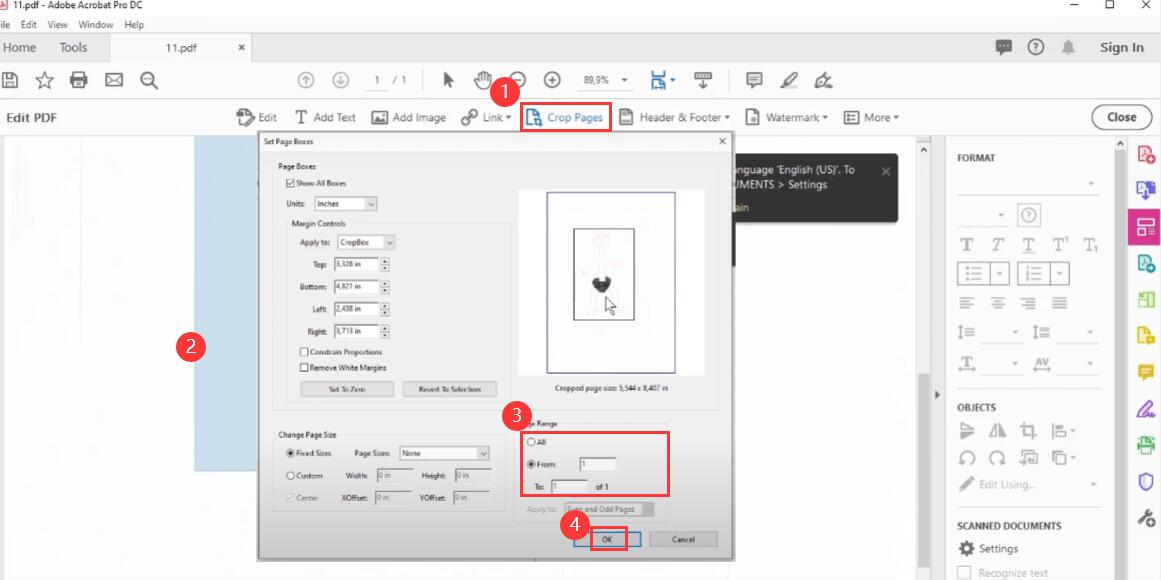The image size is (1161, 580).
Task: Confirm cropping with the OK button
Action: coord(607,539)
